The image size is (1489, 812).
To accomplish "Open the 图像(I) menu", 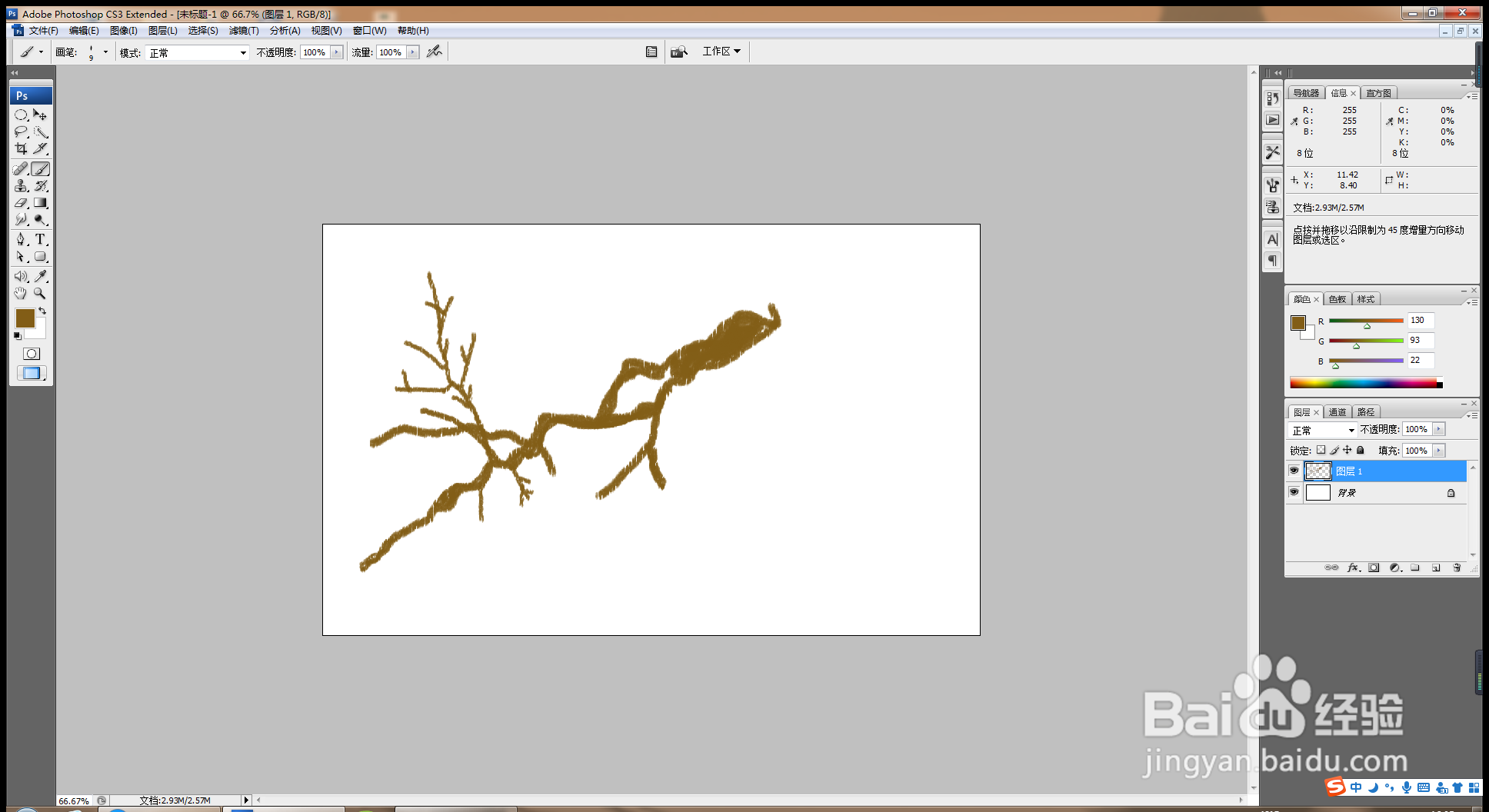I will [123, 31].
